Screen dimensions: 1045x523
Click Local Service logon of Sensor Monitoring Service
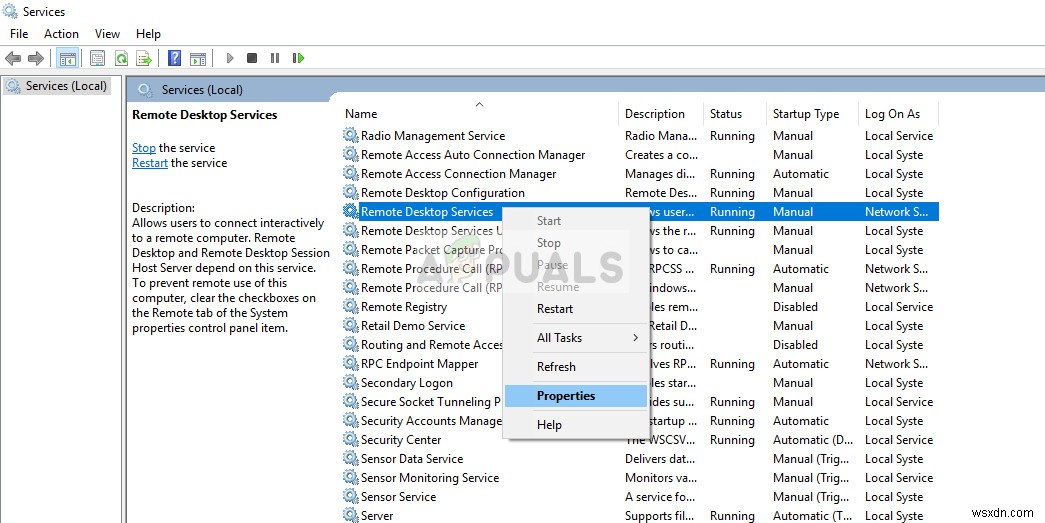[x=899, y=478]
